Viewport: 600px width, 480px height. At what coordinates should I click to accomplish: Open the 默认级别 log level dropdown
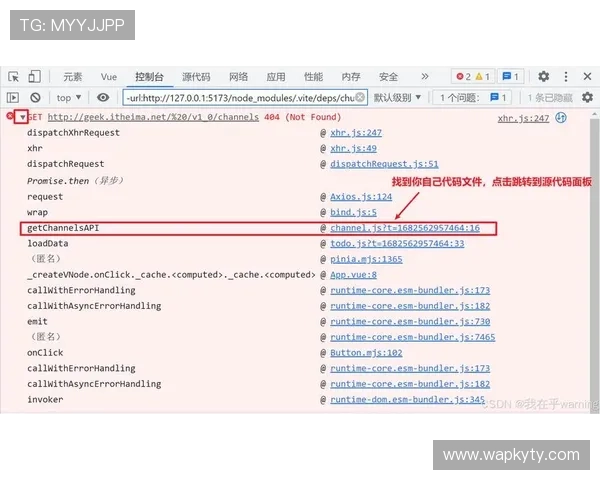click(x=397, y=98)
